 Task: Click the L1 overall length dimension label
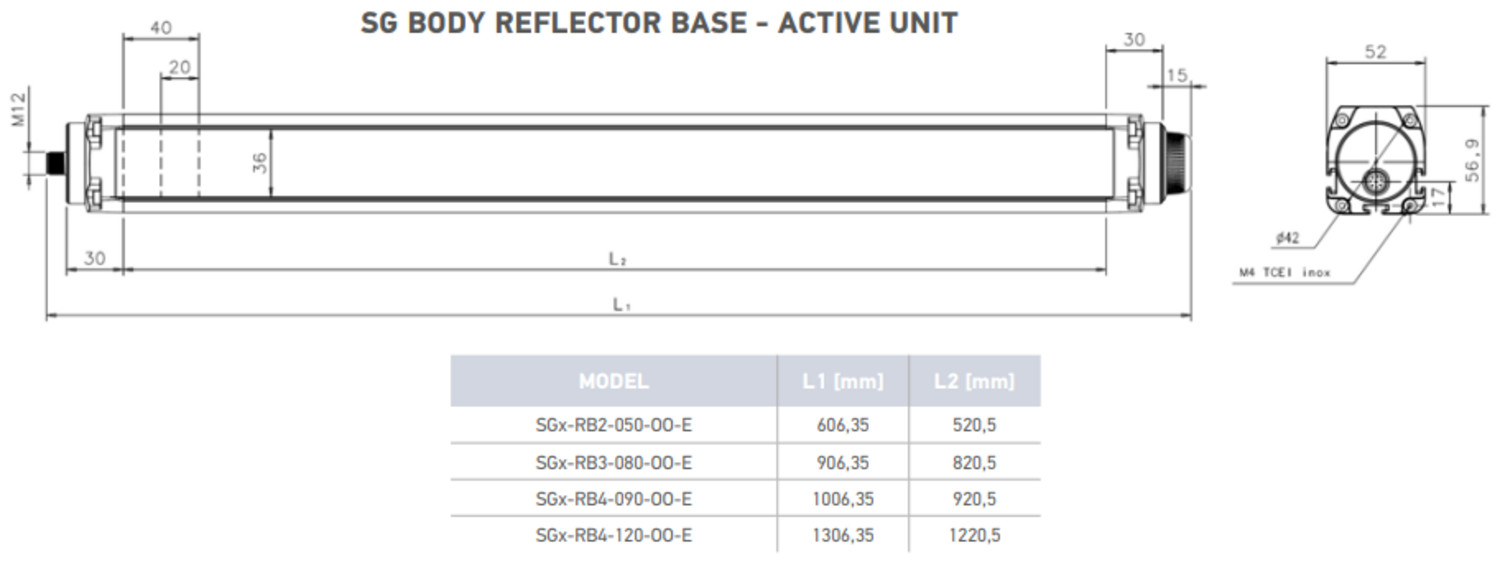[x=621, y=305]
